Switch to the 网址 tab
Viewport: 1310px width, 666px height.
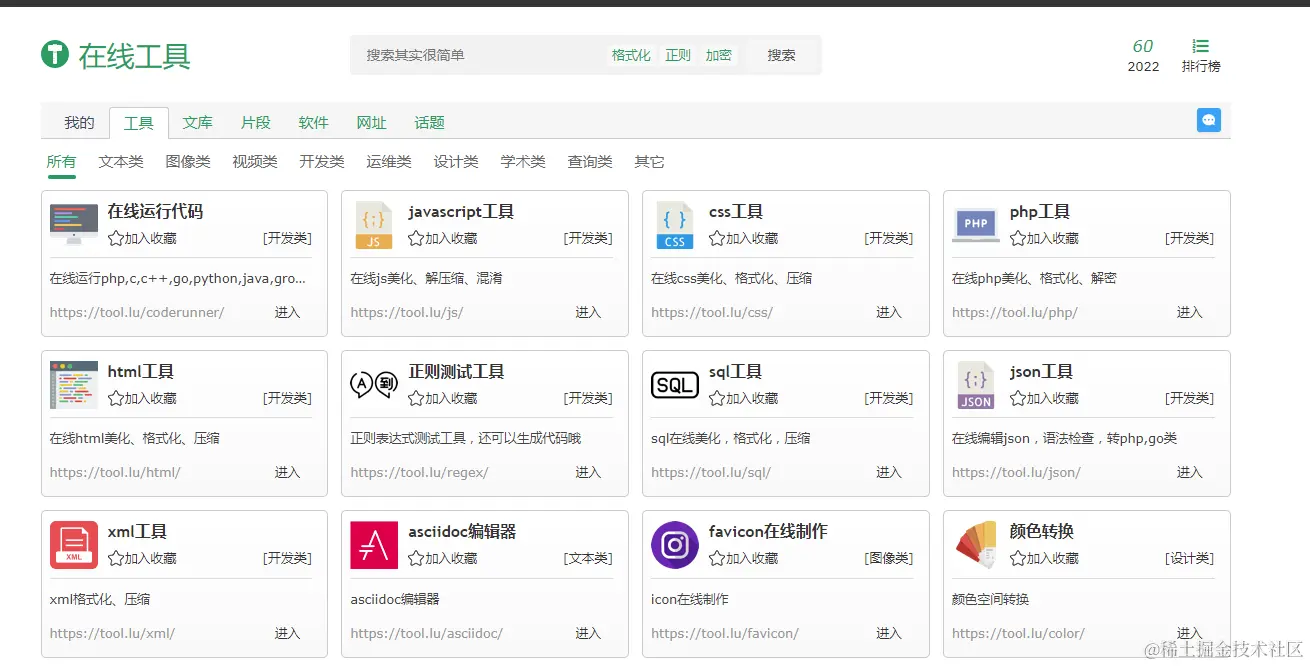pos(371,123)
